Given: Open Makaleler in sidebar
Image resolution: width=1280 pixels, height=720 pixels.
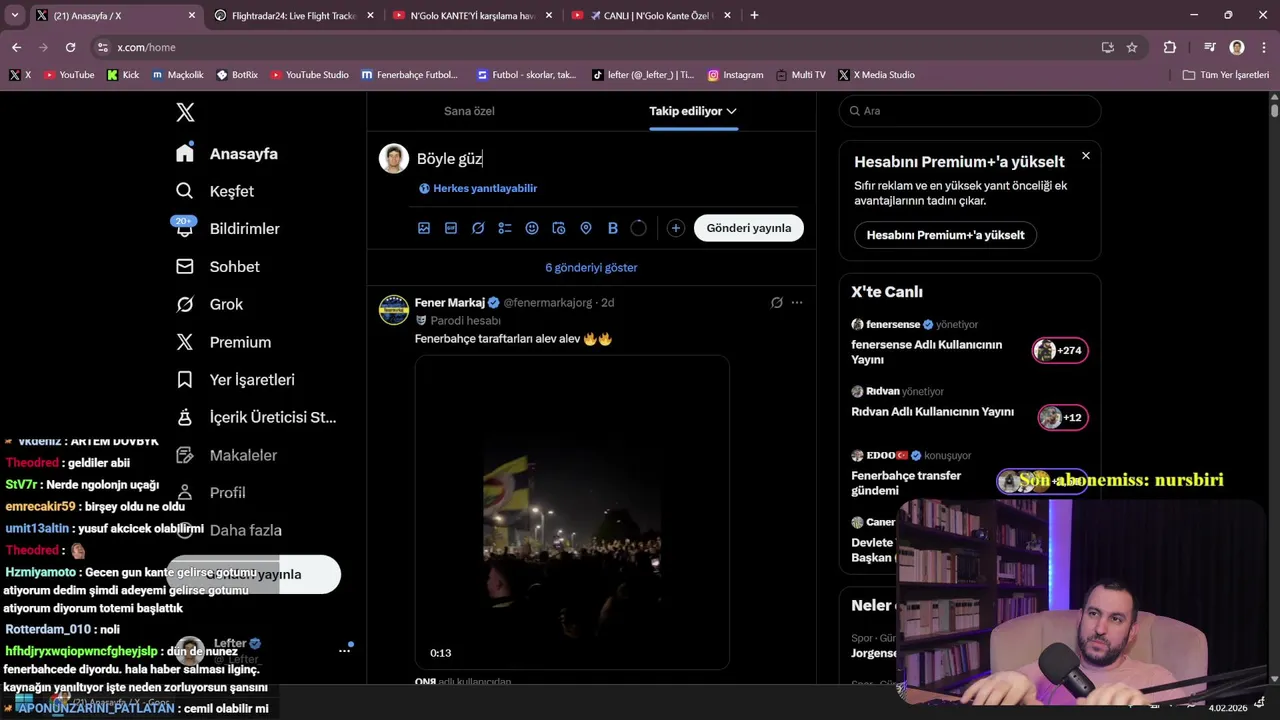Looking at the screenshot, I should tap(227, 455).
